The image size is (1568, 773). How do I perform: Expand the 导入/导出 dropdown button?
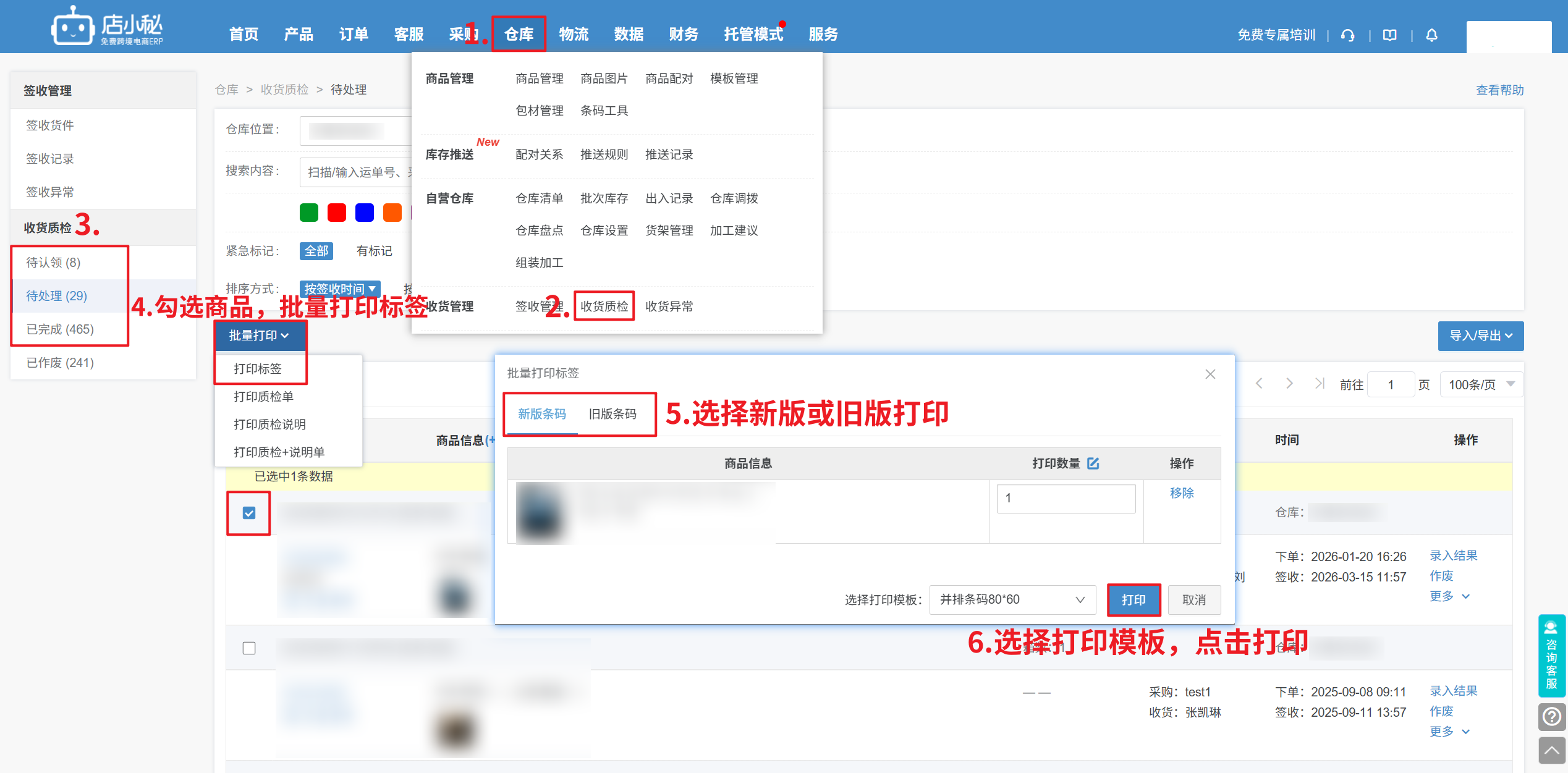click(x=1480, y=336)
